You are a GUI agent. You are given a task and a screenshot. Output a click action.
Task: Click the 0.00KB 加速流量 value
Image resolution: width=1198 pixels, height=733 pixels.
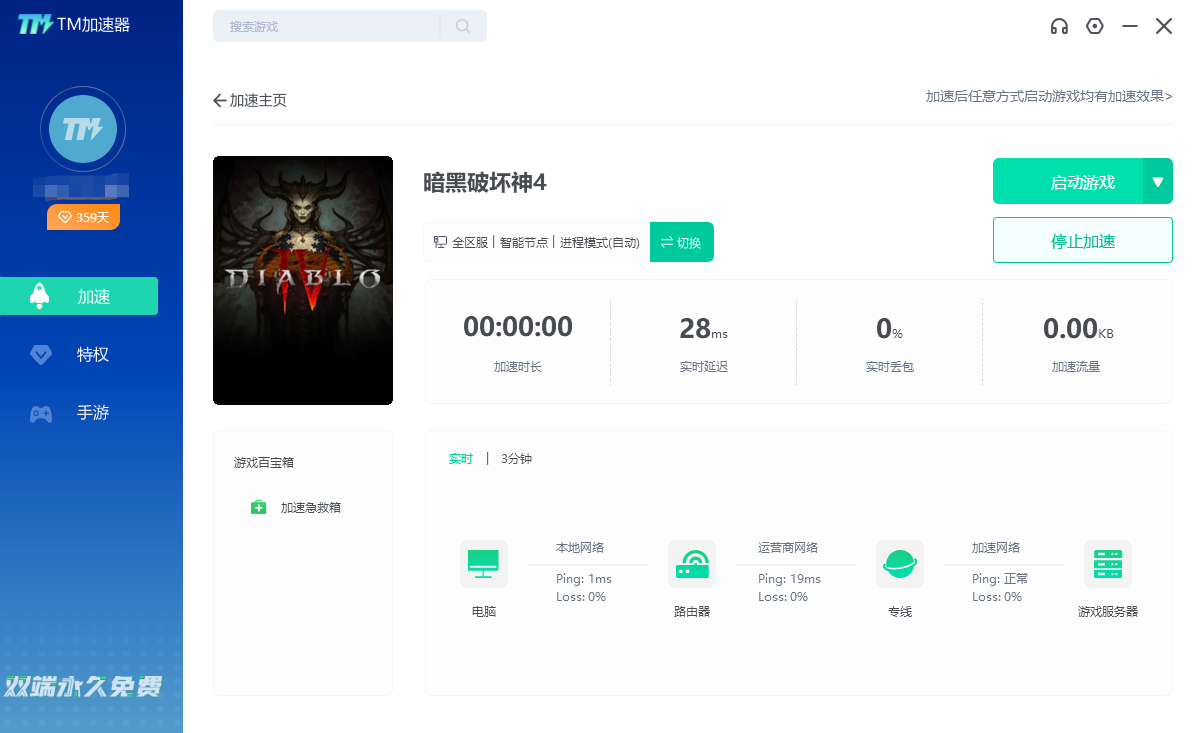click(x=1078, y=329)
